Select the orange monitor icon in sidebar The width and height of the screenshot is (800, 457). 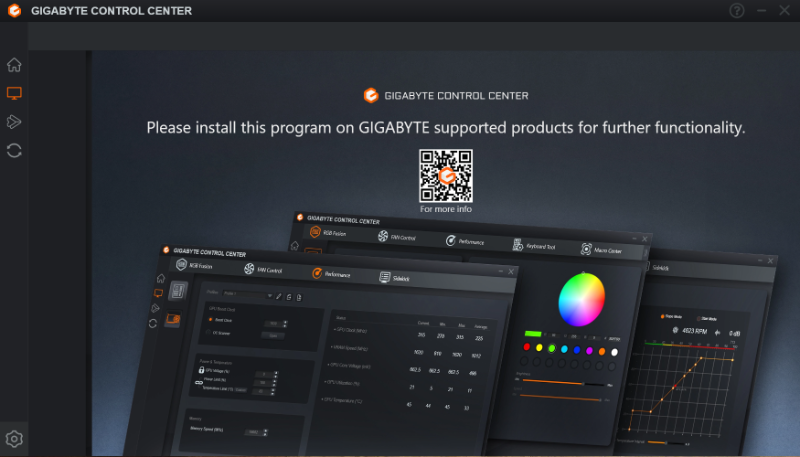(14, 93)
